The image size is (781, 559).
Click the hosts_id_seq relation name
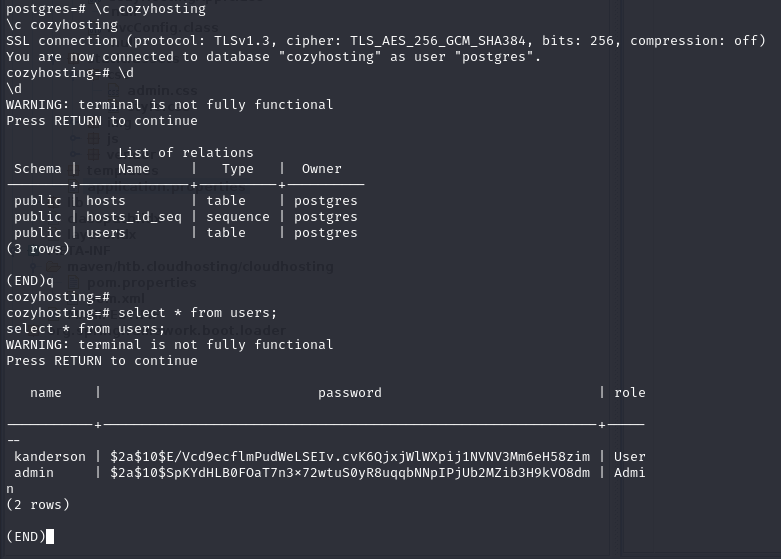(x=134, y=216)
